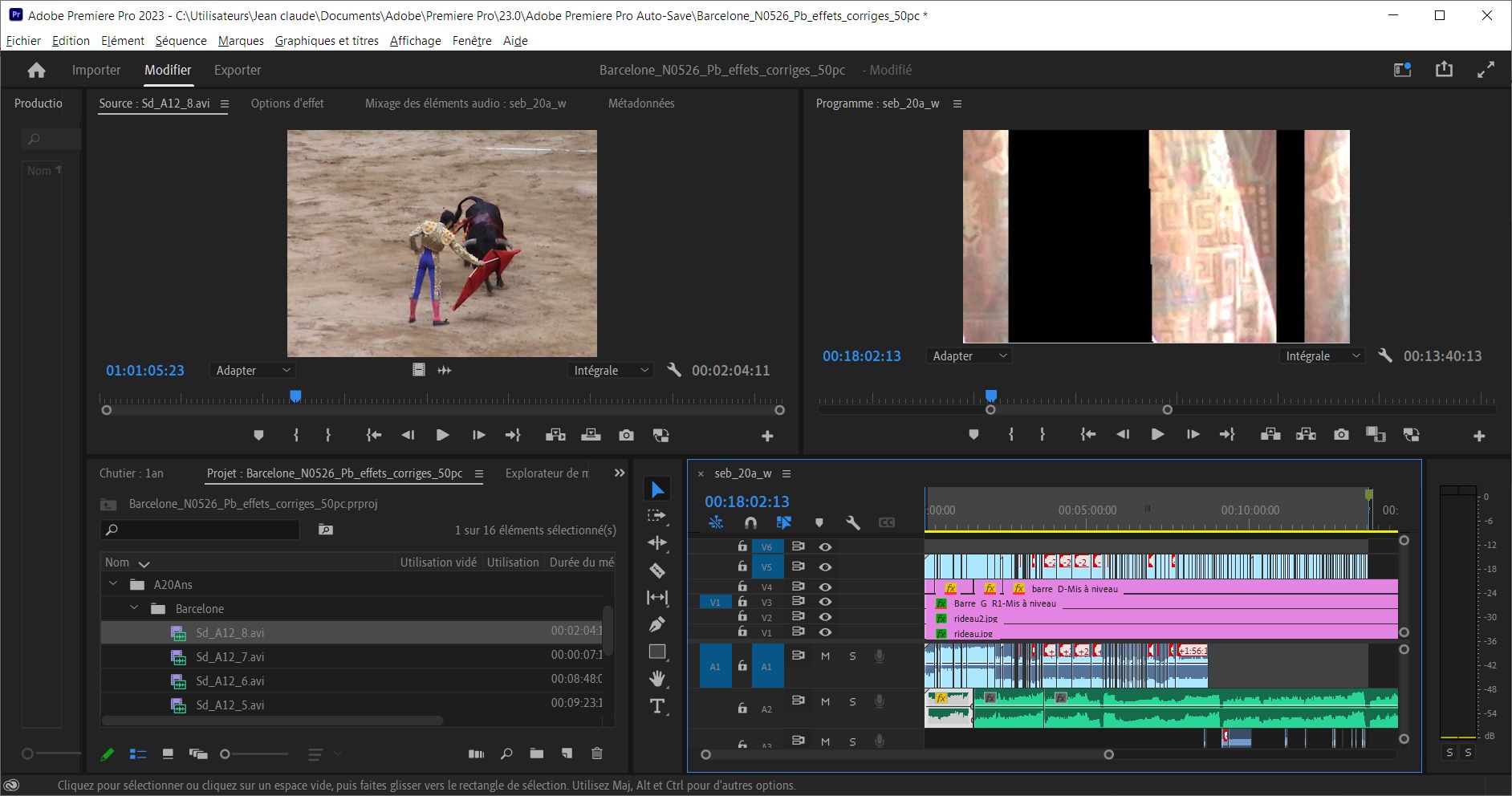Open the workspaces icon in header
The image size is (1512, 796).
[1402, 70]
